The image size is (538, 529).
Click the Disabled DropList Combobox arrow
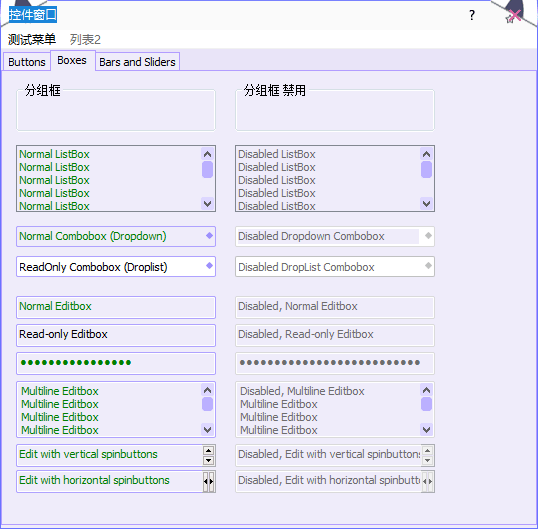(x=428, y=266)
